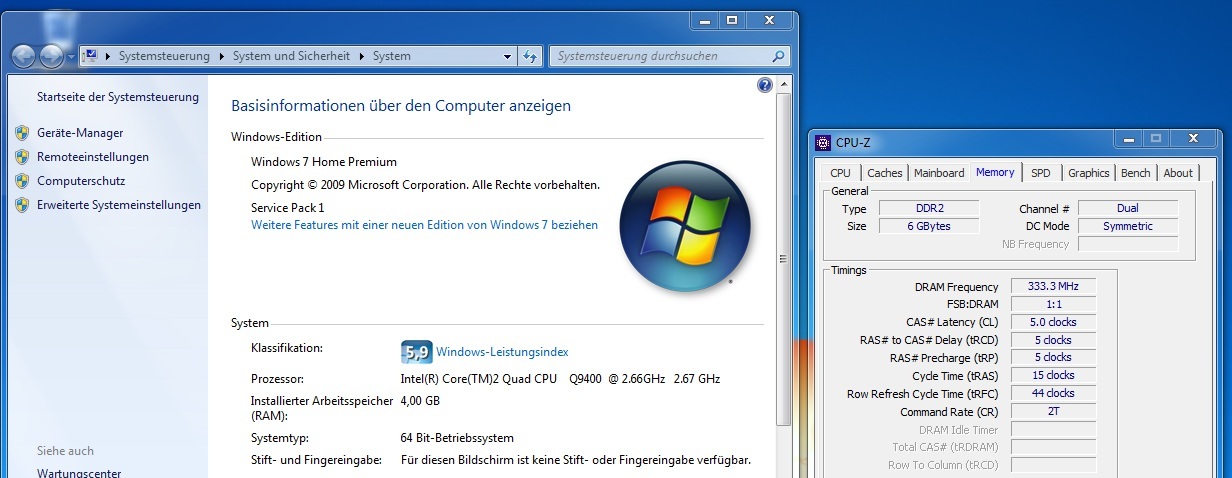
Task: Switch to Caches tab in CPU-Z
Action: pyautogui.click(x=885, y=173)
